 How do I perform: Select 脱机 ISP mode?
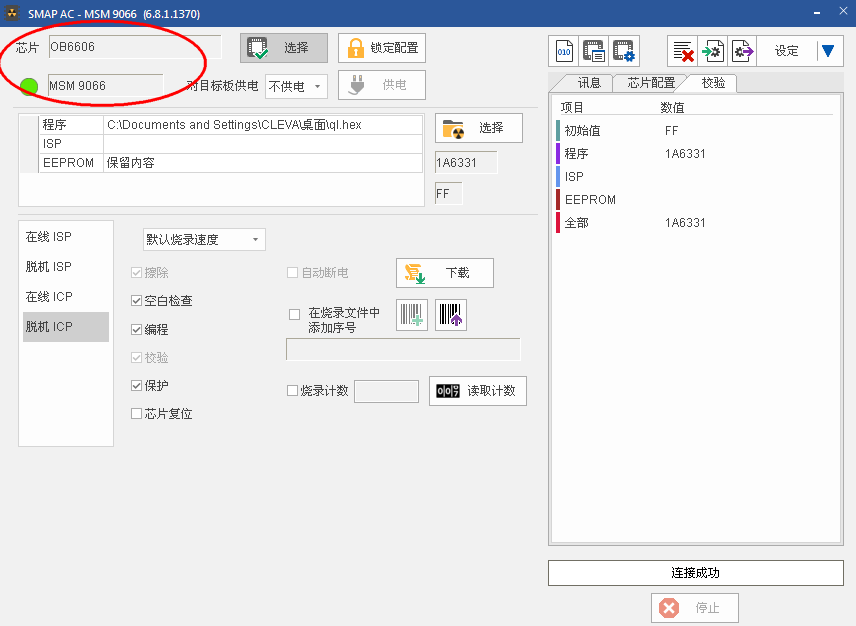[x=66, y=267]
